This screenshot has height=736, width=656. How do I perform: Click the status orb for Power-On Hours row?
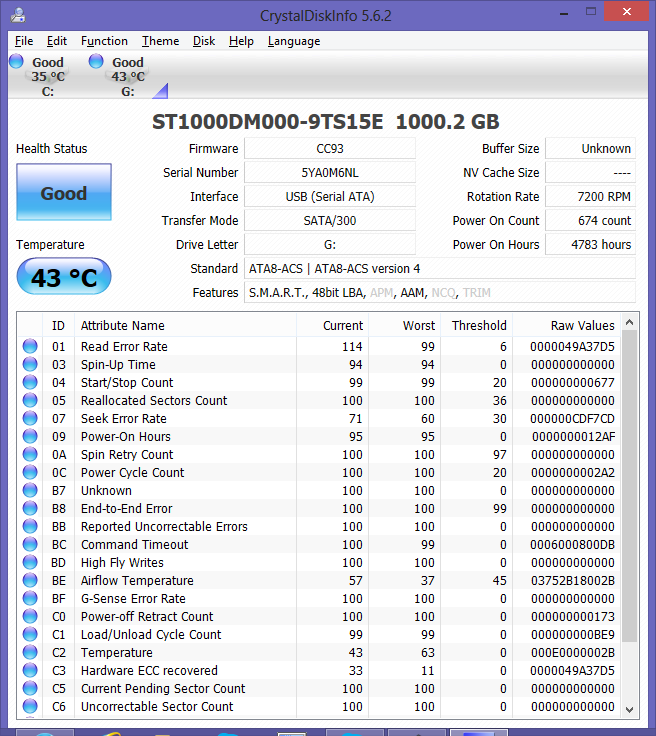pos(30,436)
